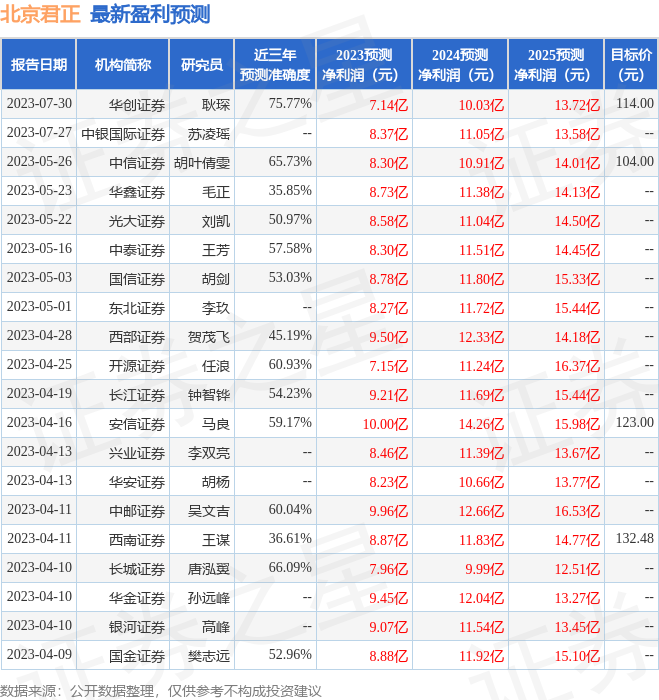The image size is (659, 700).
Task: Click accuracy value 52.96%
Action: coord(290,655)
